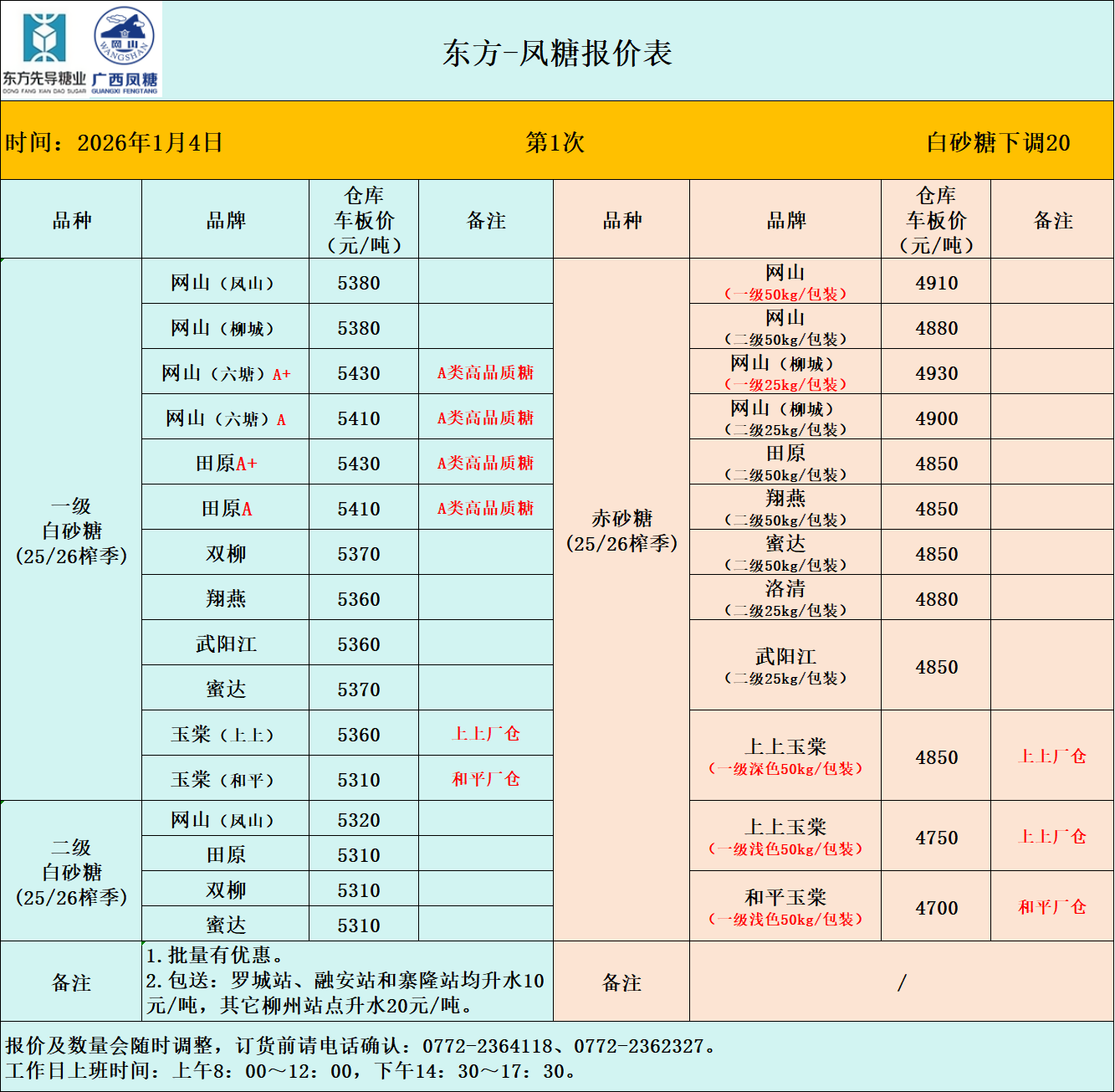Select the 网山（六塘）A+ brand cell
The image size is (1115, 1092).
tap(226, 373)
